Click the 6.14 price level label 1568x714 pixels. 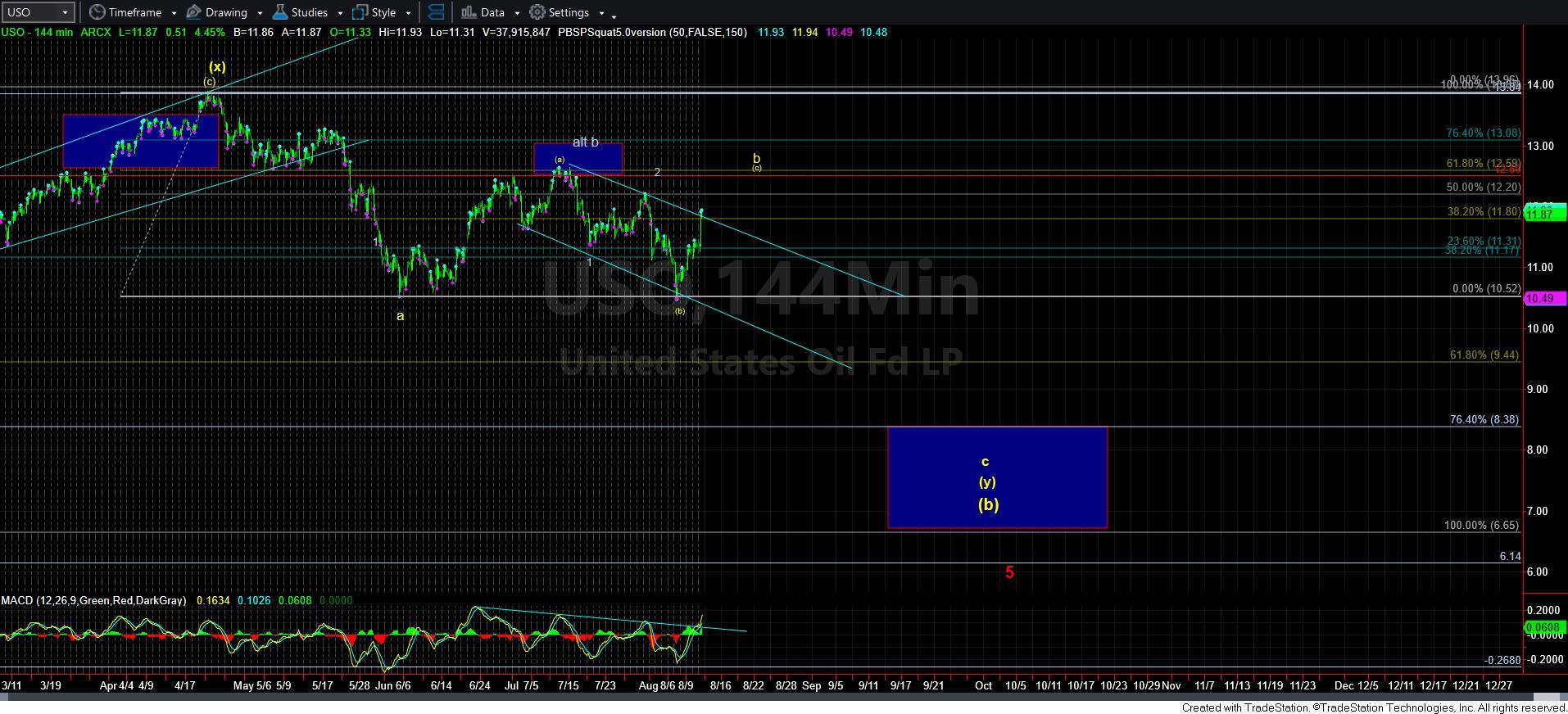click(x=1510, y=556)
